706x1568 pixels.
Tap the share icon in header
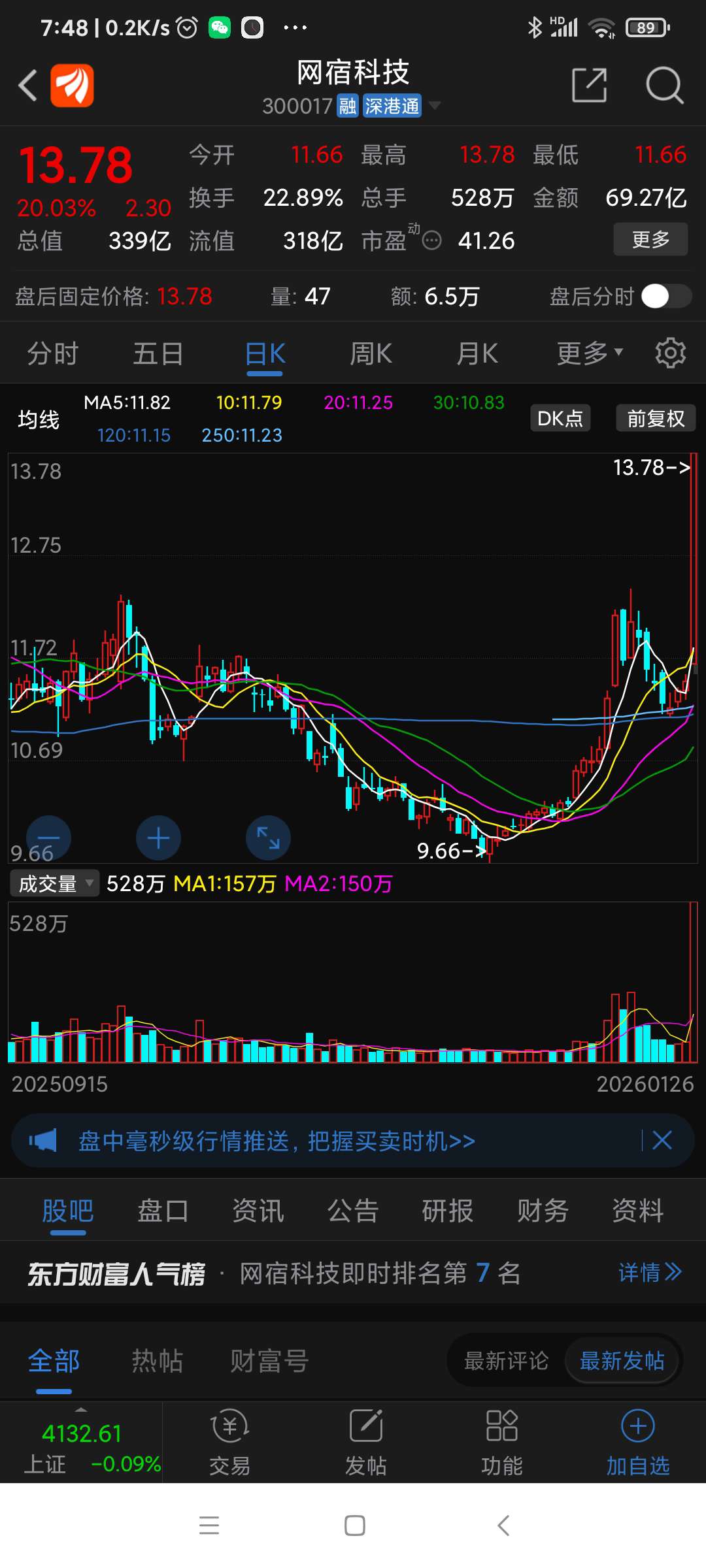click(590, 85)
